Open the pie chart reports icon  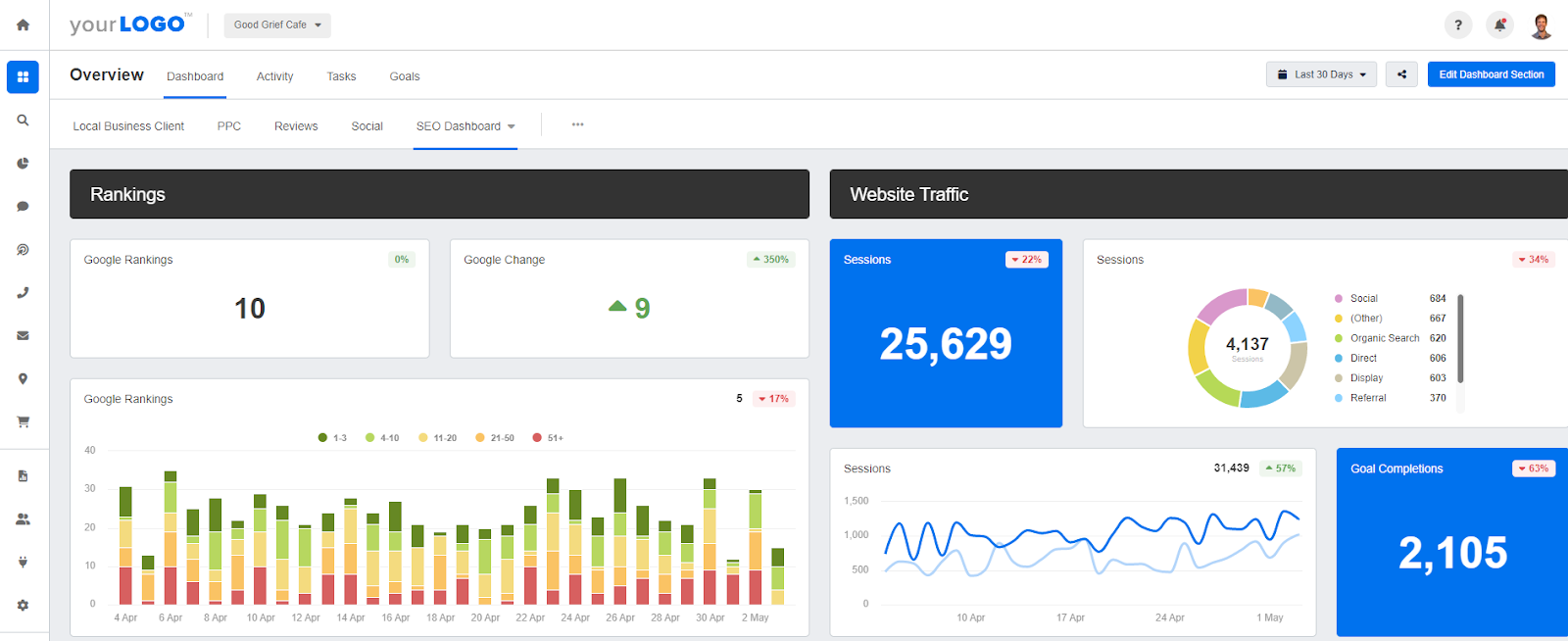click(x=23, y=163)
